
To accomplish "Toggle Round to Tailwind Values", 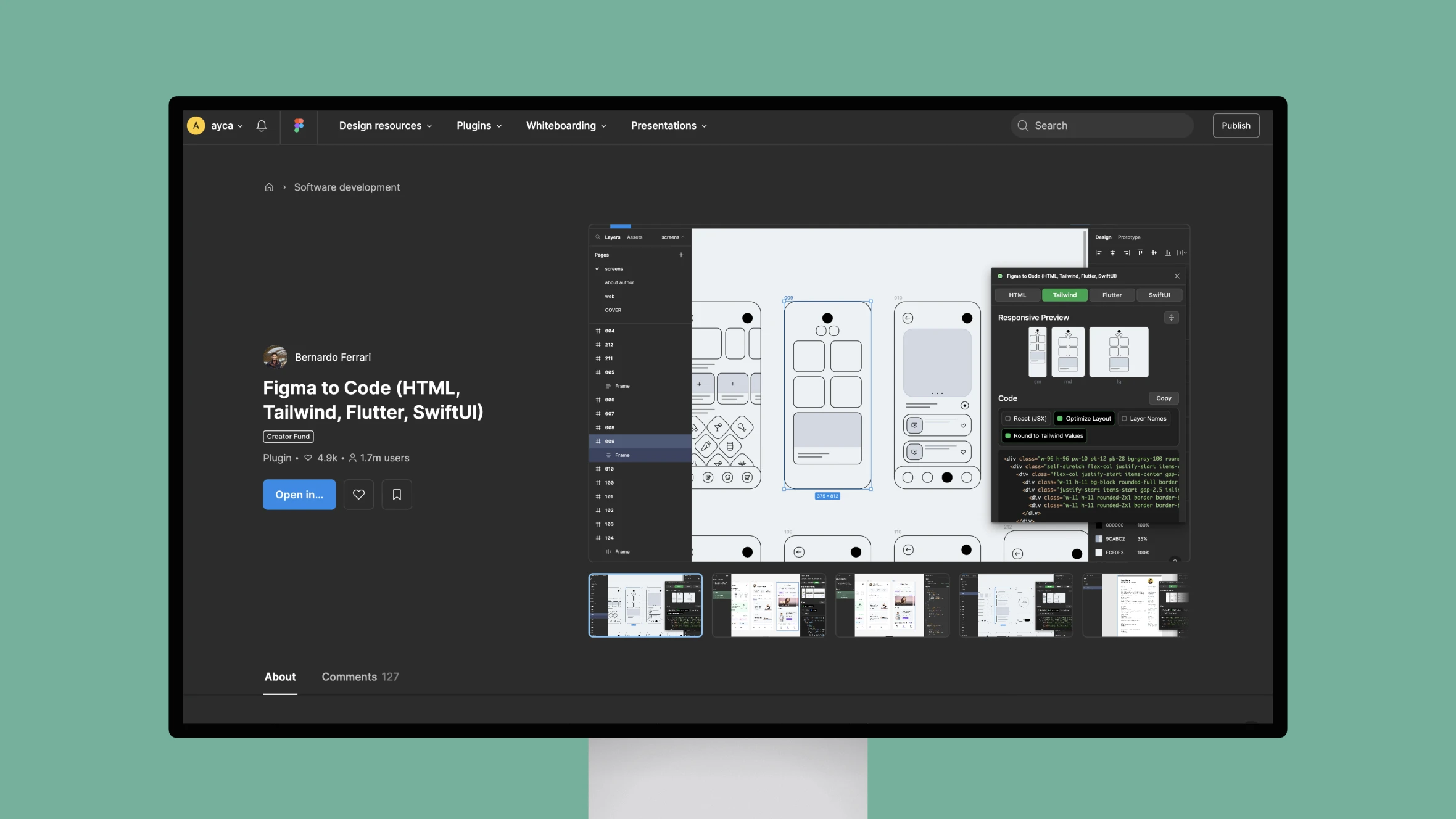I will click(x=1043, y=436).
